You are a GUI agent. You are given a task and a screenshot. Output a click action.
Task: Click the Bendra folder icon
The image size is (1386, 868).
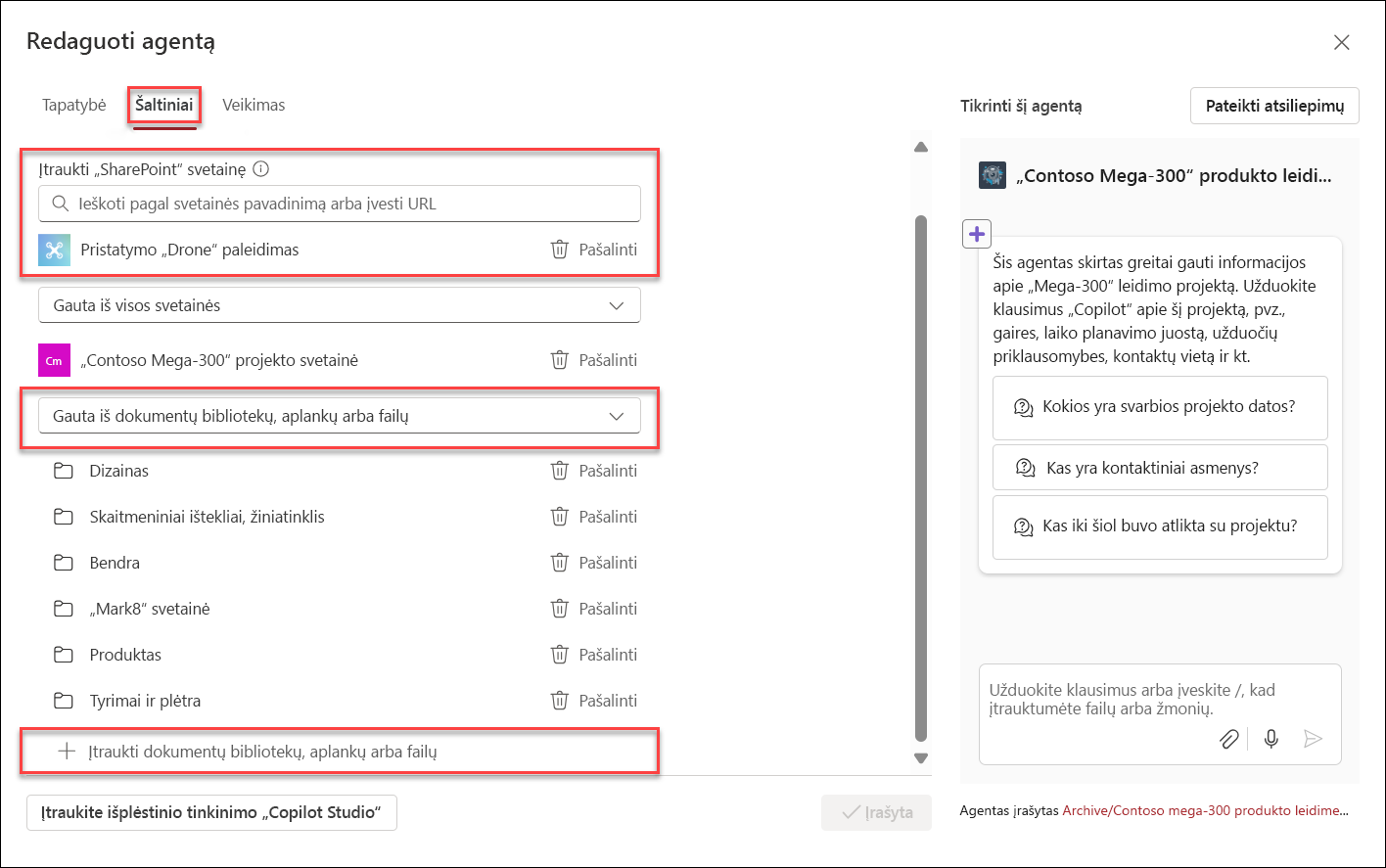pyautogui.click(x=64, y=563)
